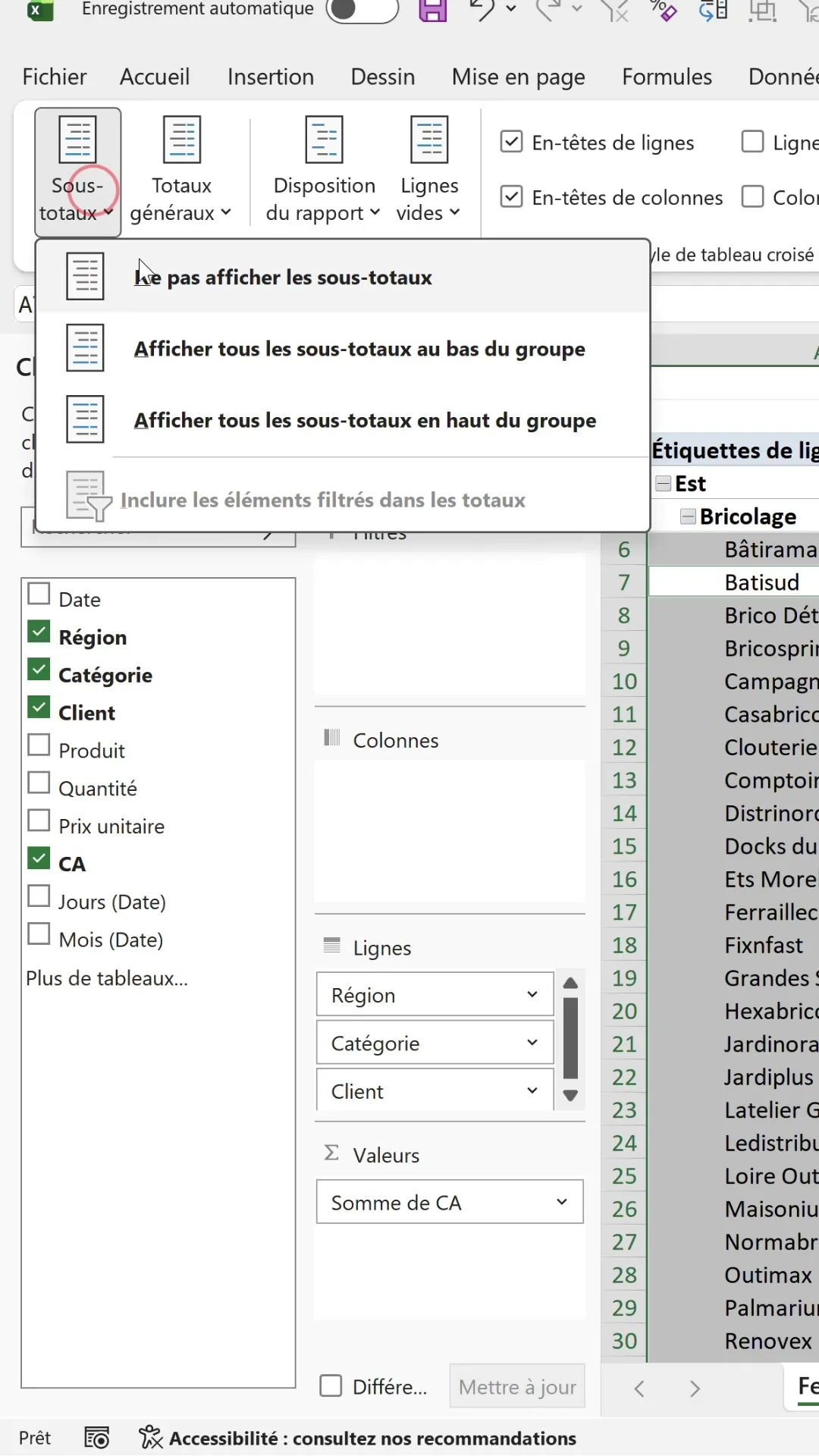
Task: Select Afficher tous les sous-totaux au bas du groupe
Action: [x=343, y=348]
